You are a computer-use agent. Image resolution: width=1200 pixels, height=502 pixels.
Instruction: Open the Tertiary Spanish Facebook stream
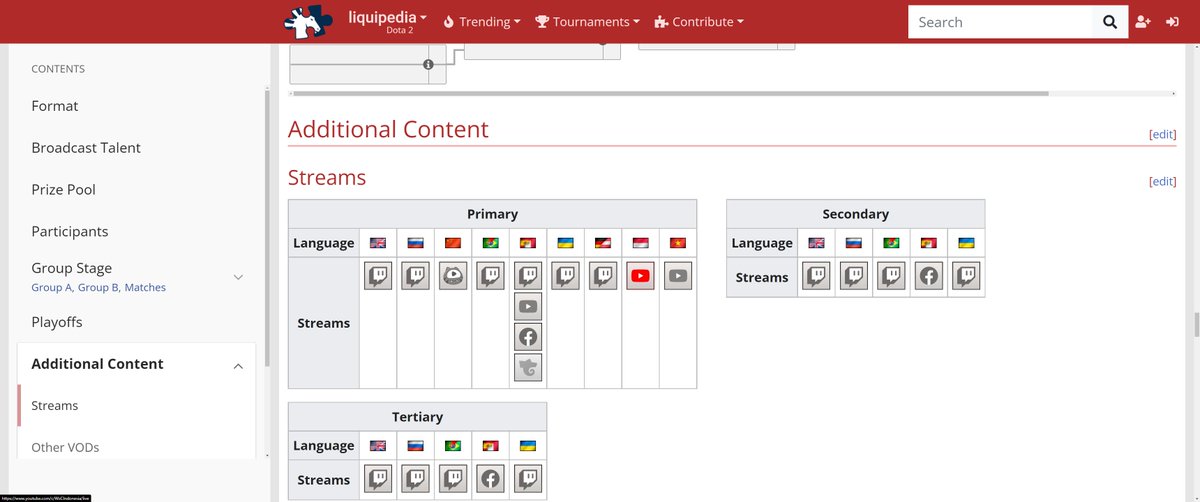click(x=491, y=479)
